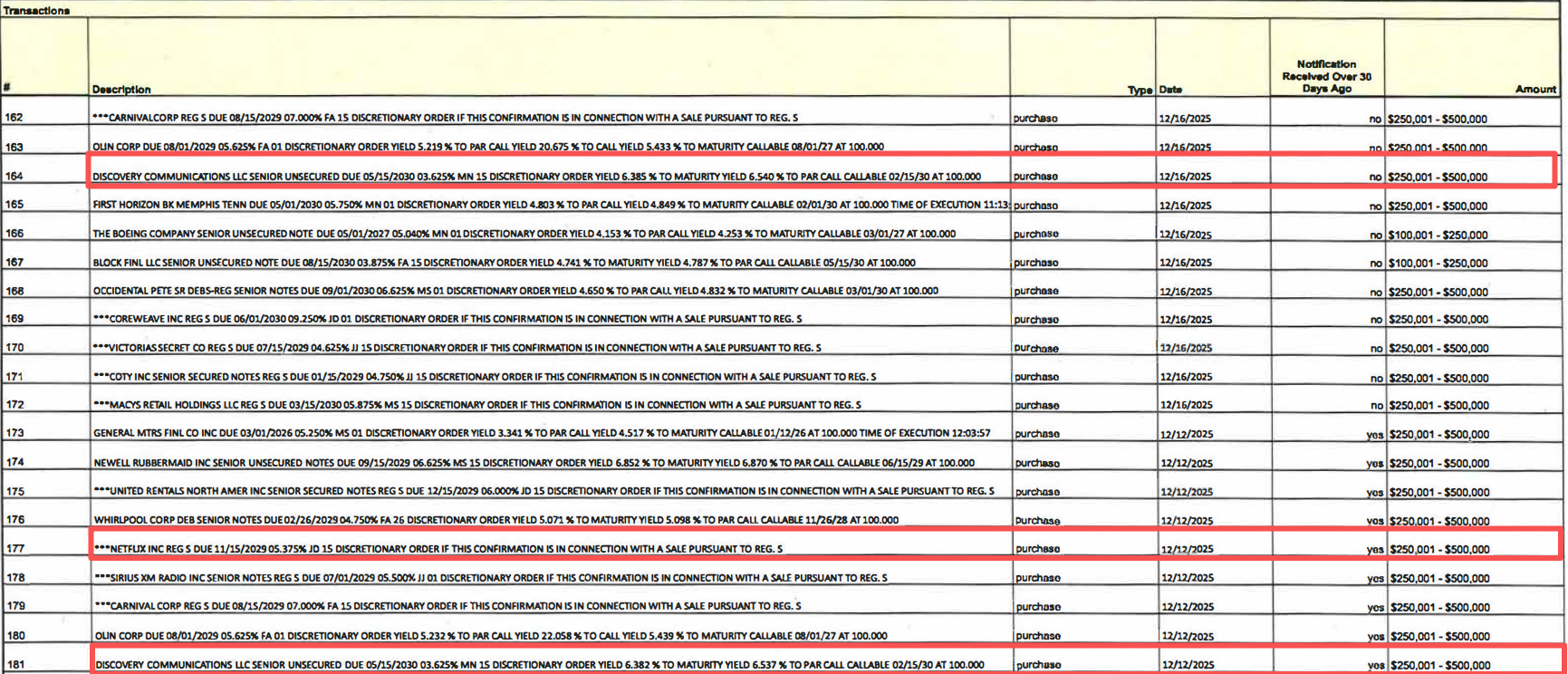
Task: Select the Olin Corp description in row 180
Action: [491, 636]
